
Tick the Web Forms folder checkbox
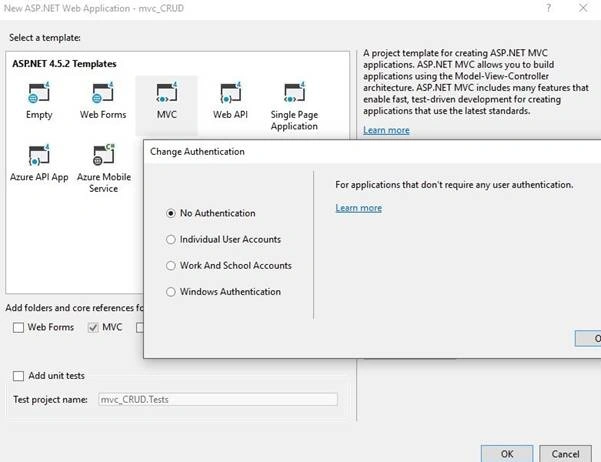(x=18, y=327)
